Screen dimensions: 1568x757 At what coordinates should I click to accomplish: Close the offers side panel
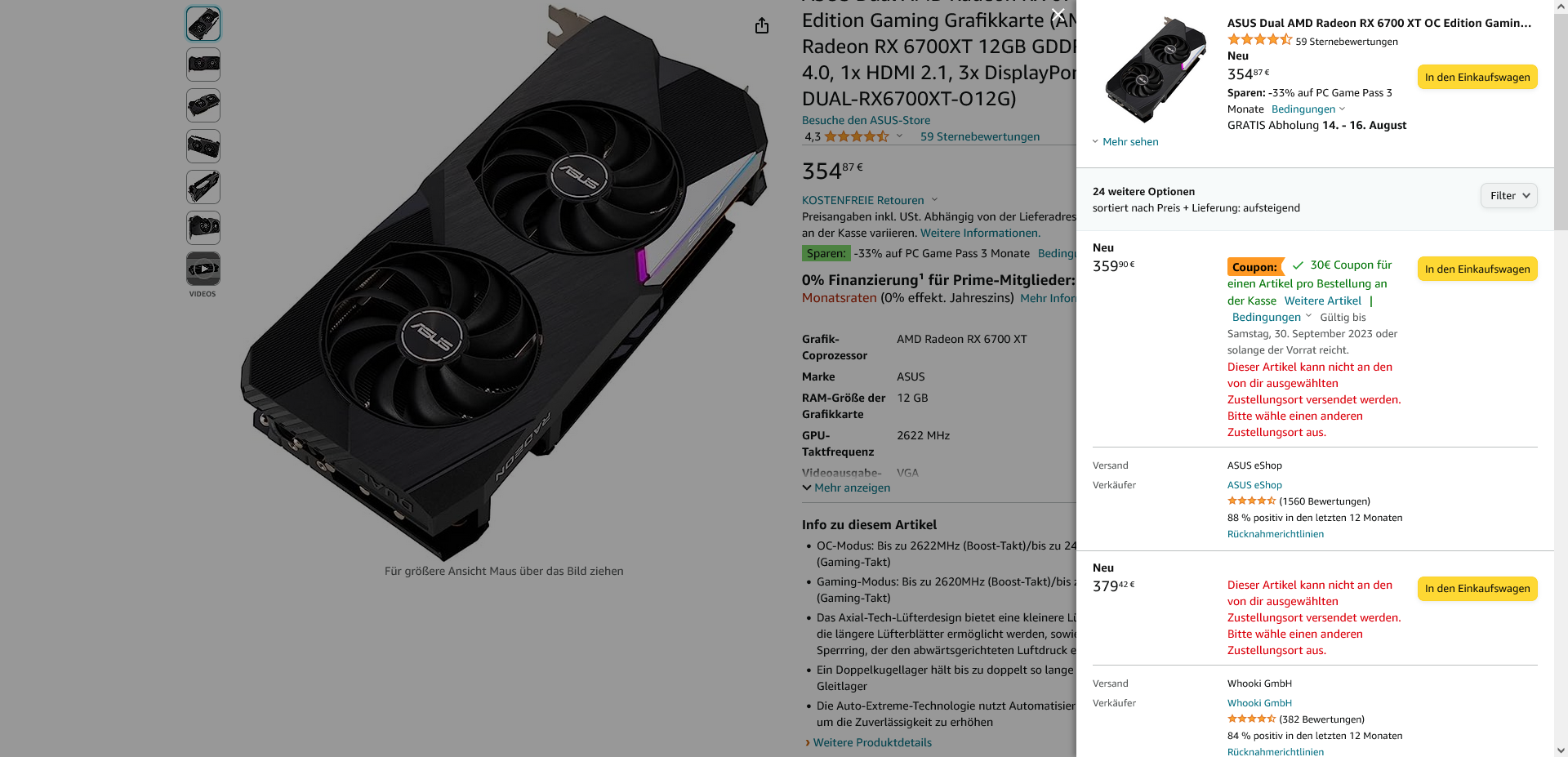pos(1058,14)
